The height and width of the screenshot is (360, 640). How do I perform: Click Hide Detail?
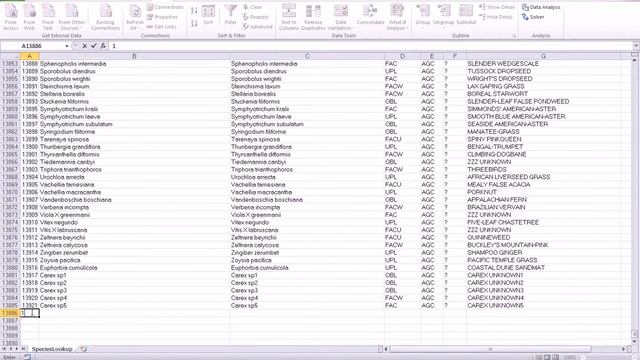[x=496, y=17]
